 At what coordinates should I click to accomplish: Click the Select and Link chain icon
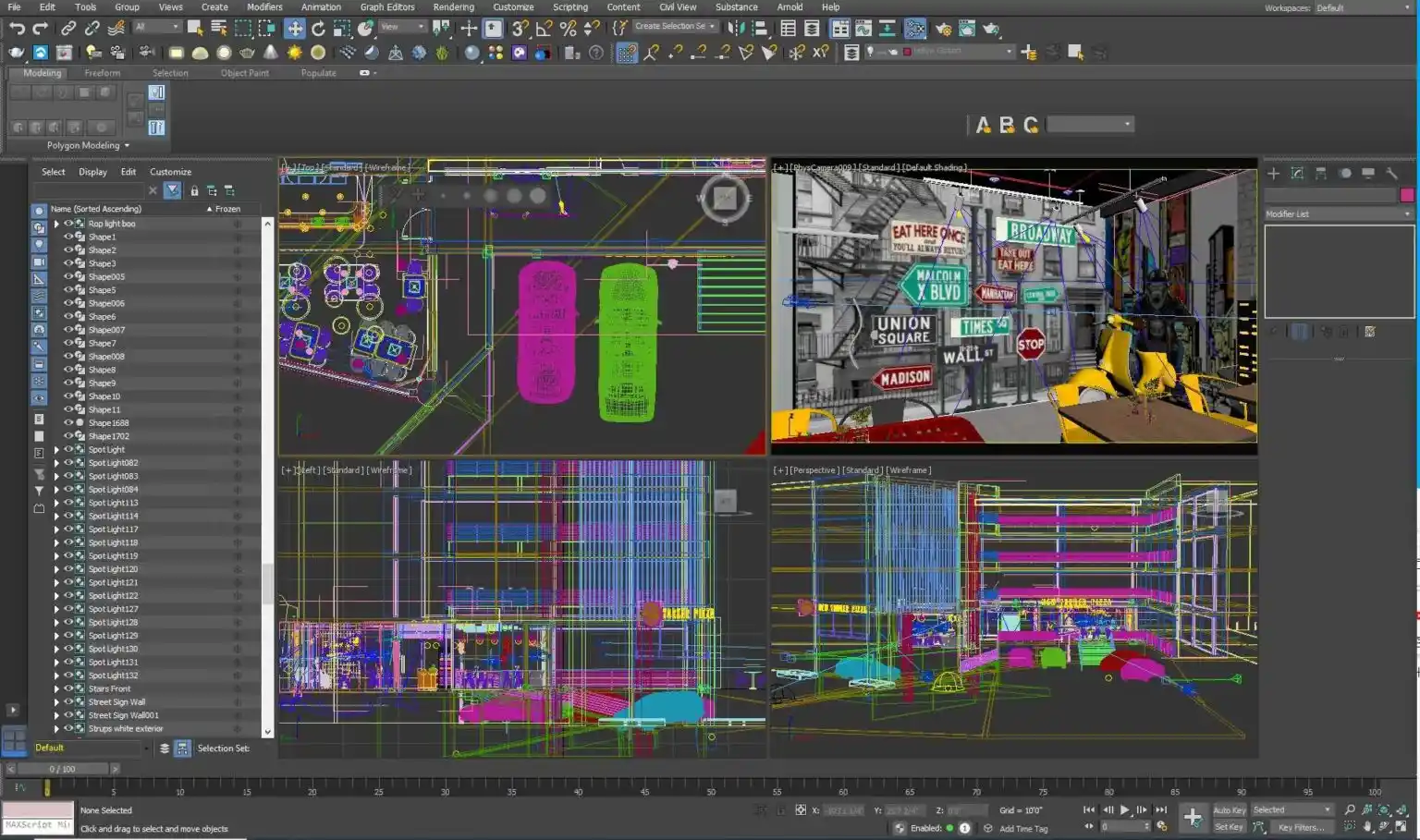point(68,29)
